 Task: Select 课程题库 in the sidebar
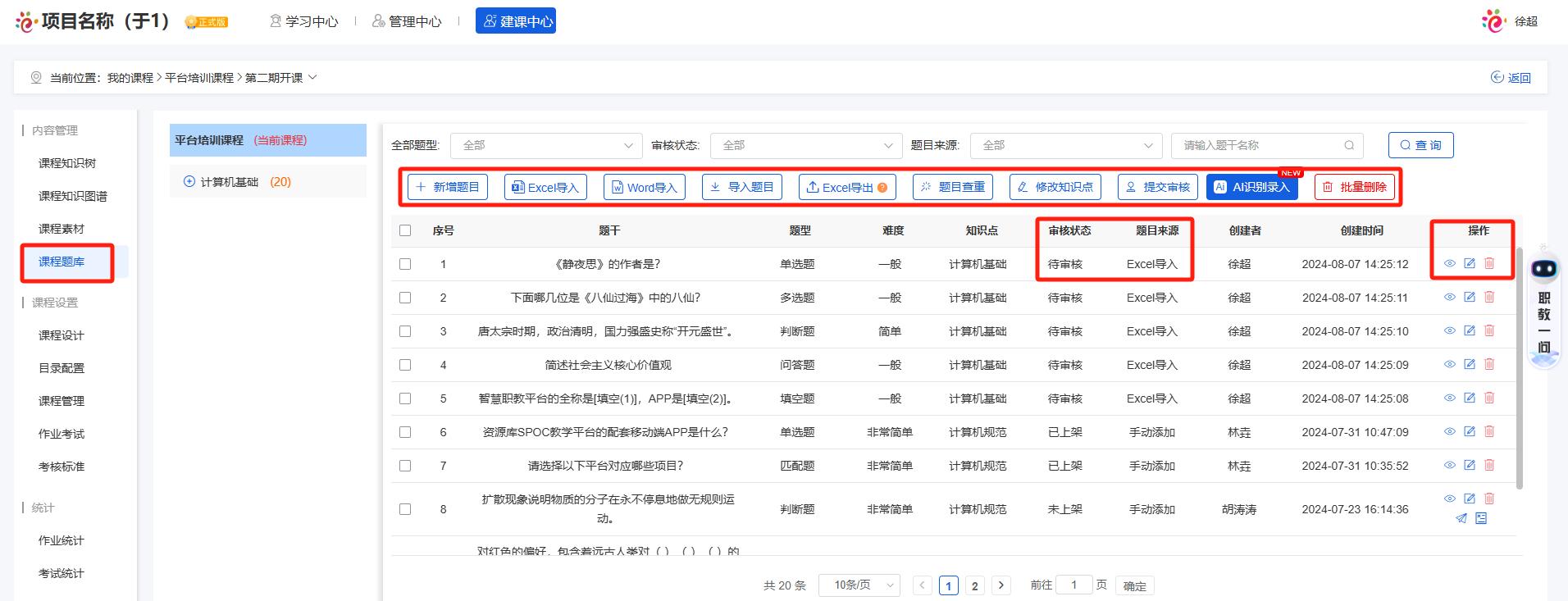(x=62, y=262)
